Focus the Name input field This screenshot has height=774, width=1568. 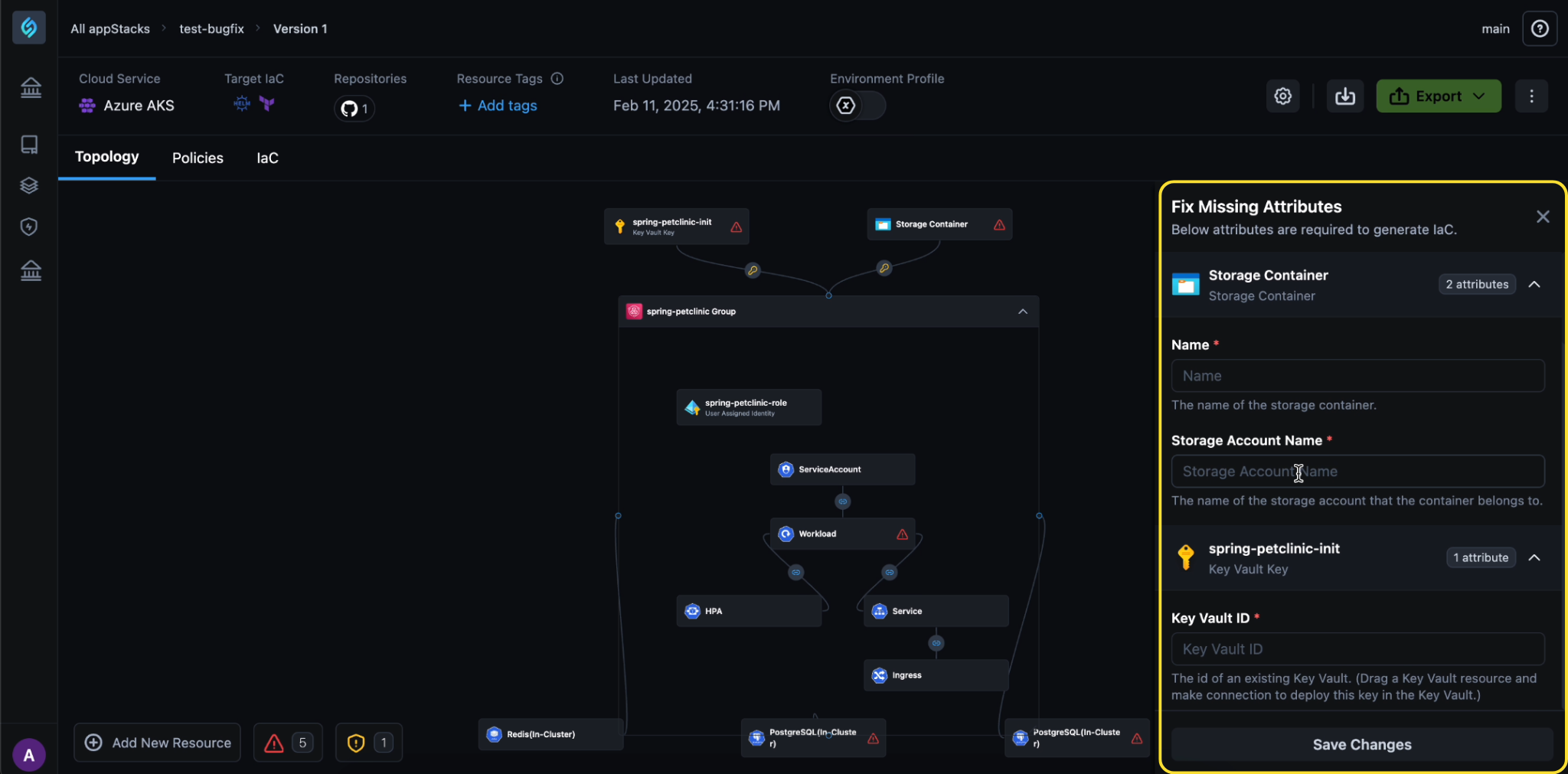1357,376
